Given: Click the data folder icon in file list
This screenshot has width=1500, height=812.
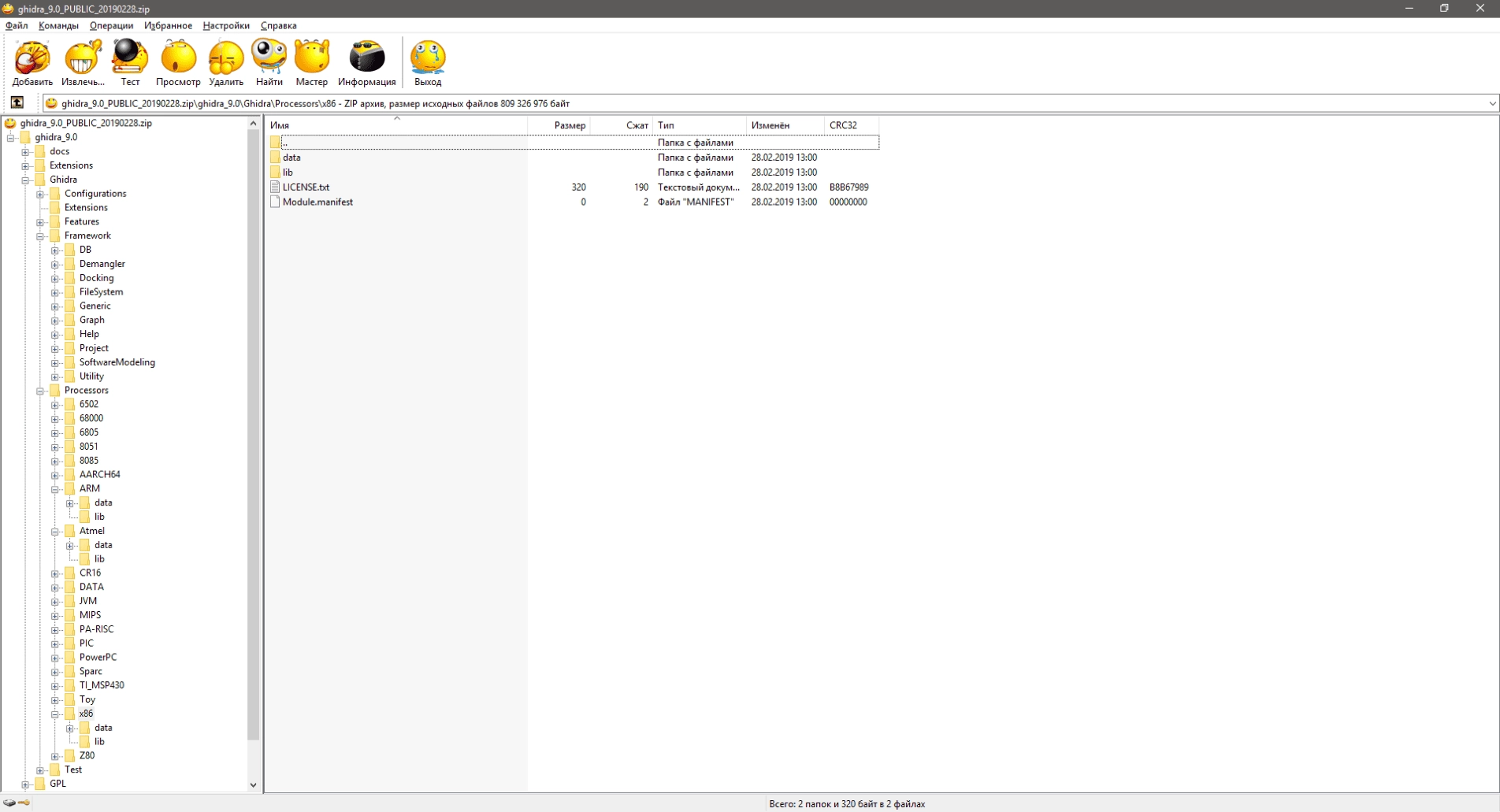Looking at the screenshot, I should (275, 157).
